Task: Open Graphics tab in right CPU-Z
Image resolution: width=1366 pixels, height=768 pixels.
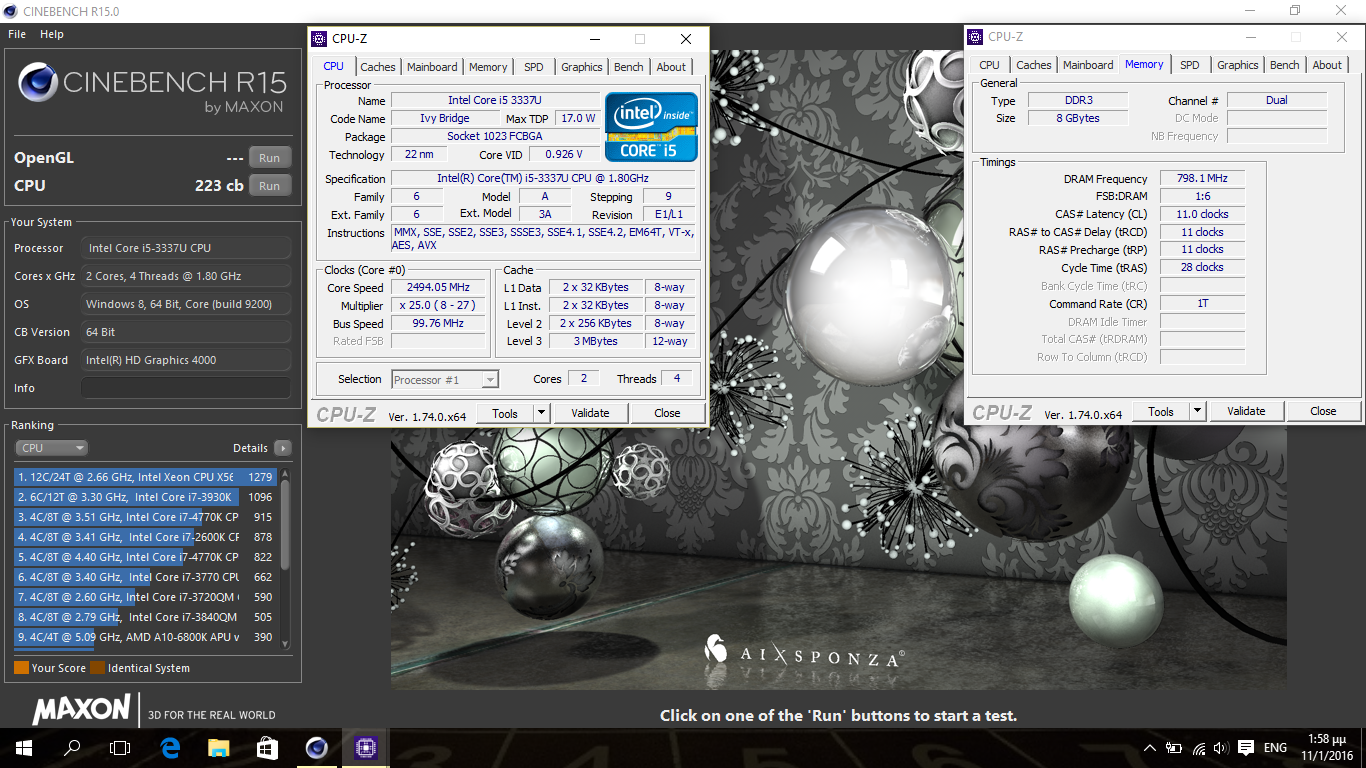Action: click(x=1238, y=65)
